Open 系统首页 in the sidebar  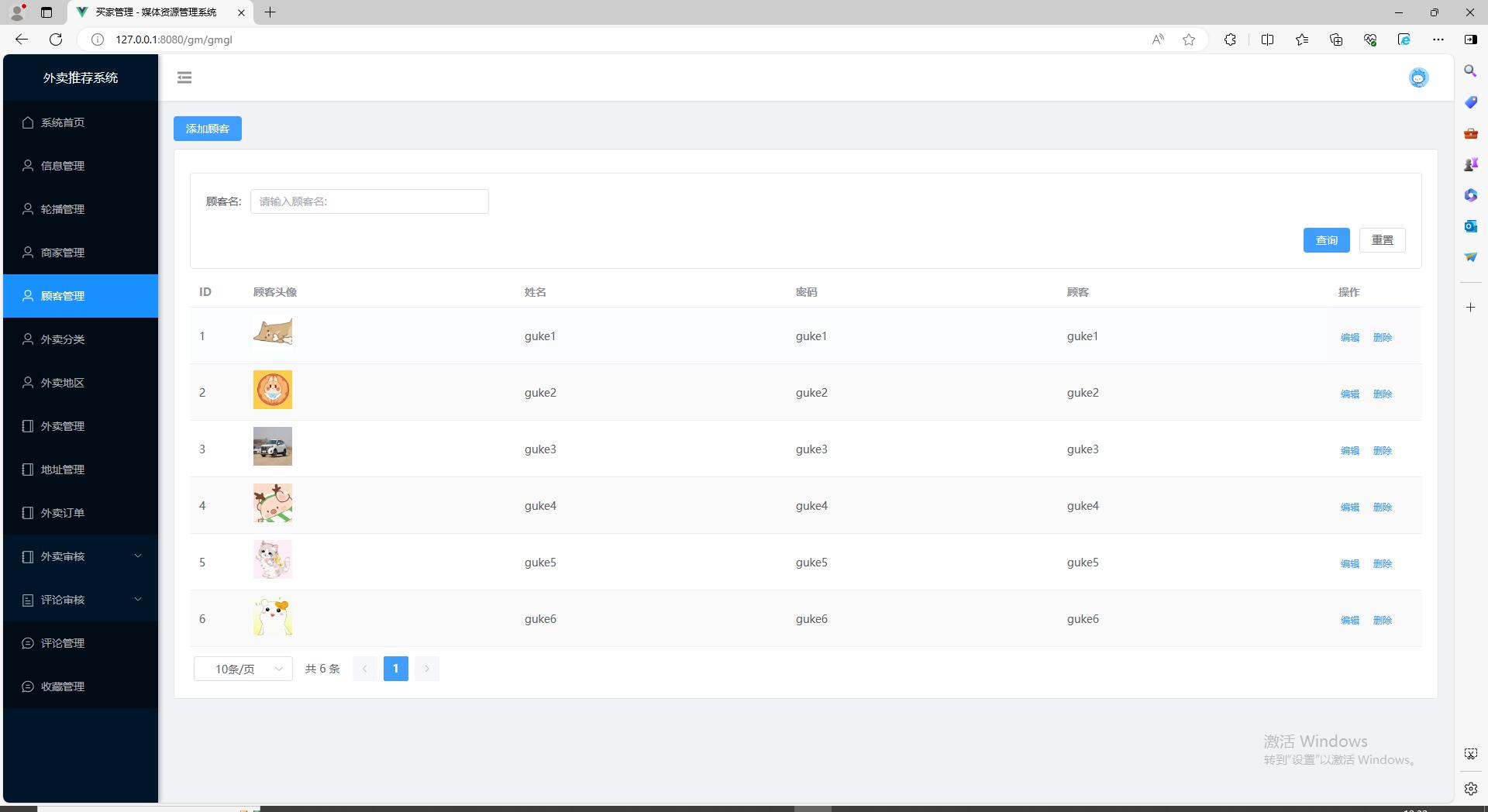click(81, 122)
